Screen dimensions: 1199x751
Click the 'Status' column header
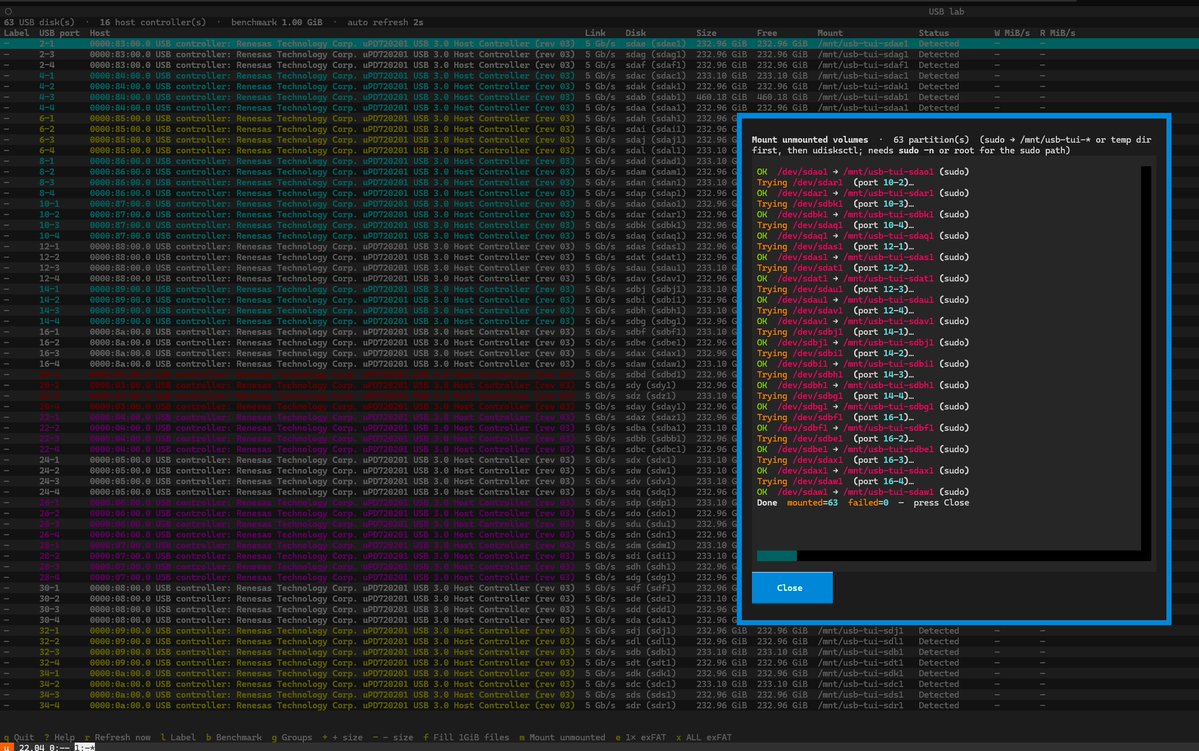[934, 33]
